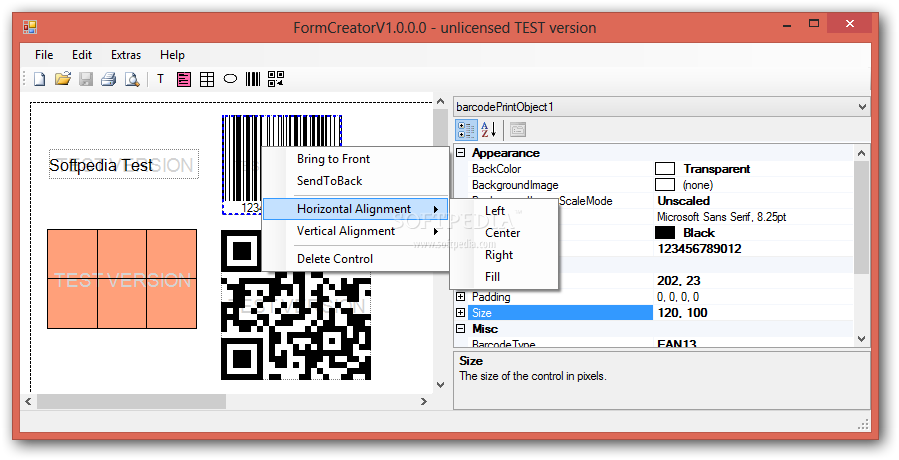Click canvas horizontal scrollbar right arrow

click(x=424, y=401)
